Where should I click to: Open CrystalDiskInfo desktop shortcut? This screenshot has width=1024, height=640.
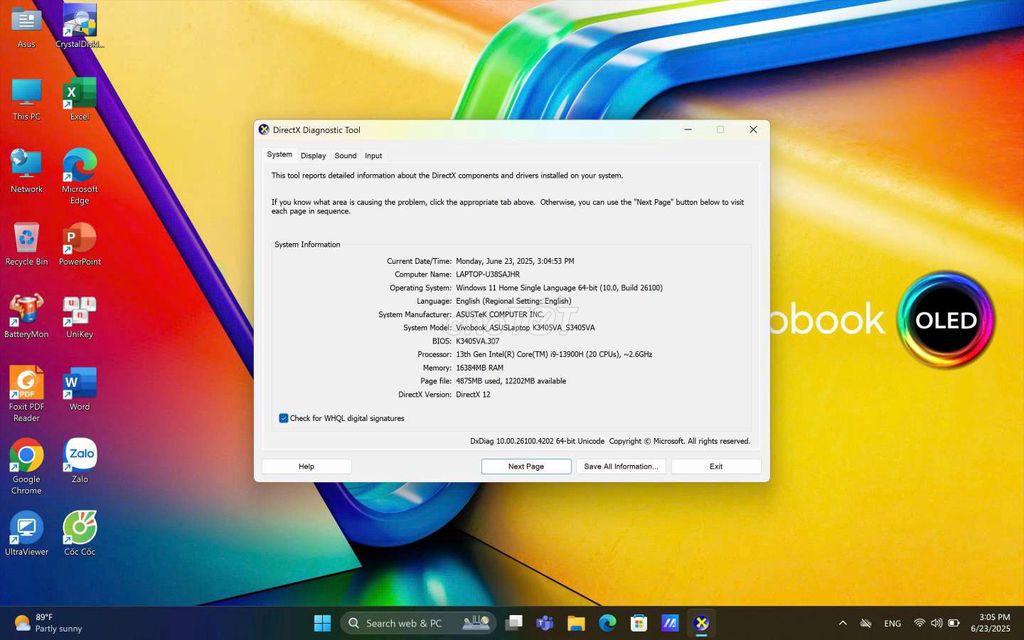pyautogui.click(x=80, y=27)
